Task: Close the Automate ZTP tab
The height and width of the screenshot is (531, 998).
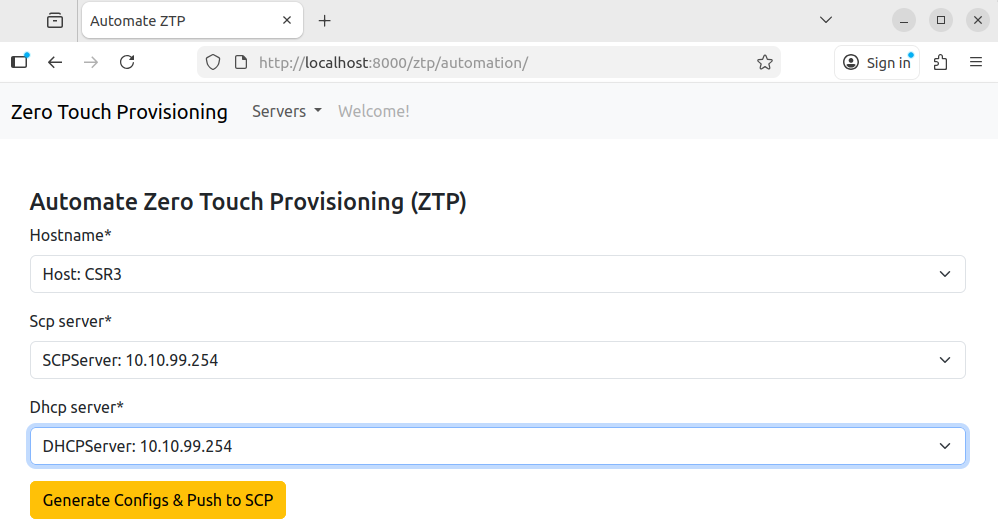Action: coord(288,20)
